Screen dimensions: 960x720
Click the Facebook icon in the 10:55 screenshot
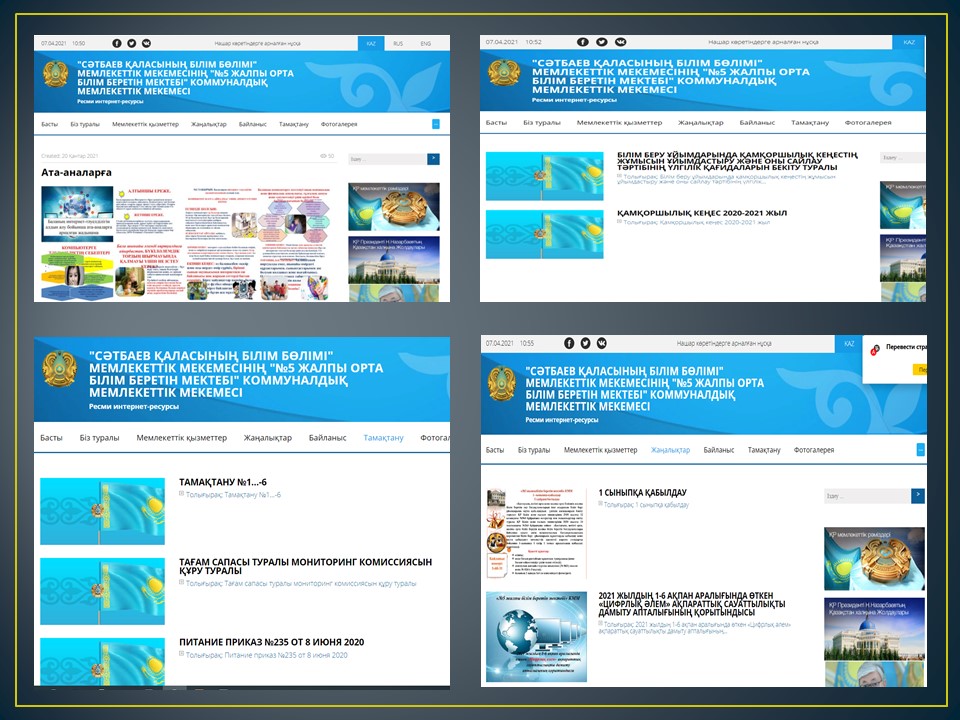[569, 343]
